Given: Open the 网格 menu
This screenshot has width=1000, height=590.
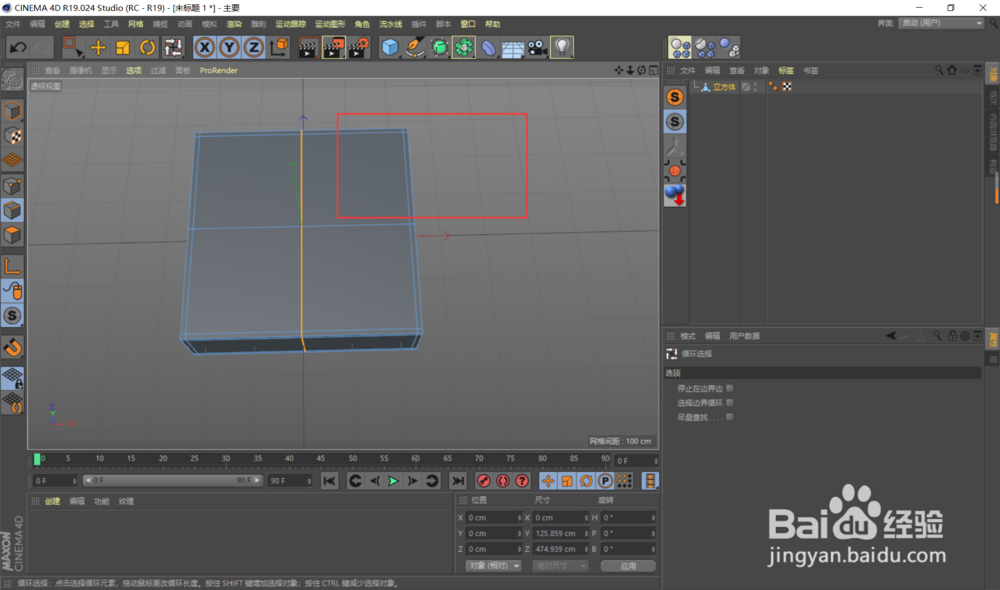Looking at the screenshot, I should tap(136, 24).
